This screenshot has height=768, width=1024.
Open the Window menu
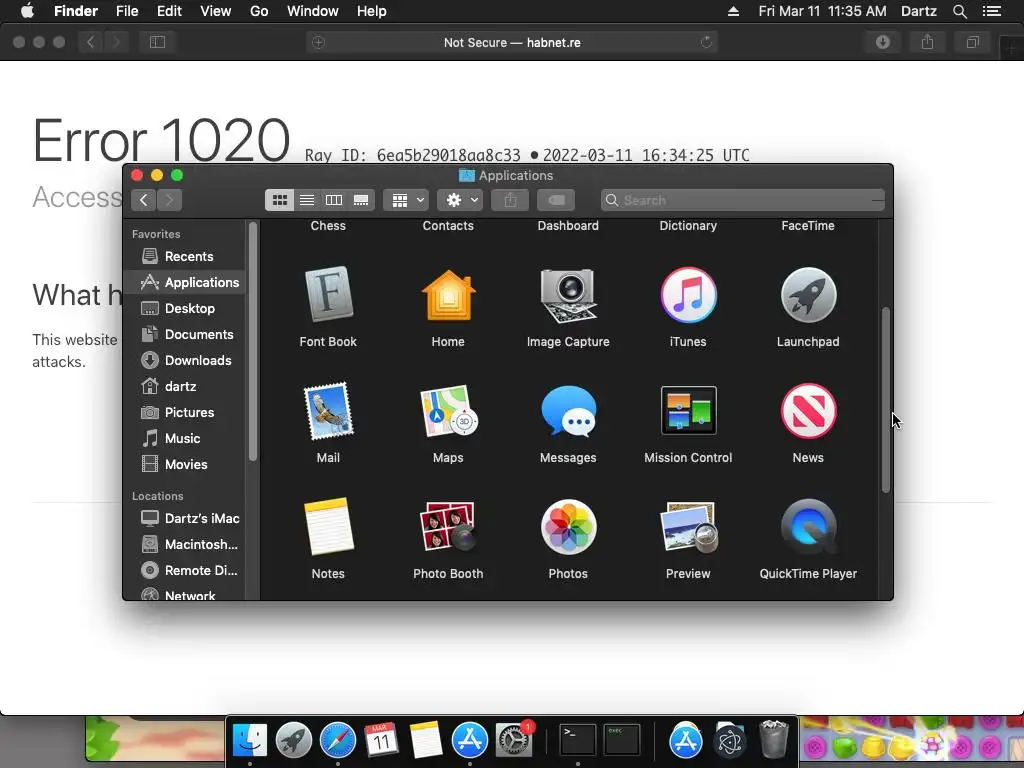(x=313, y=11)
